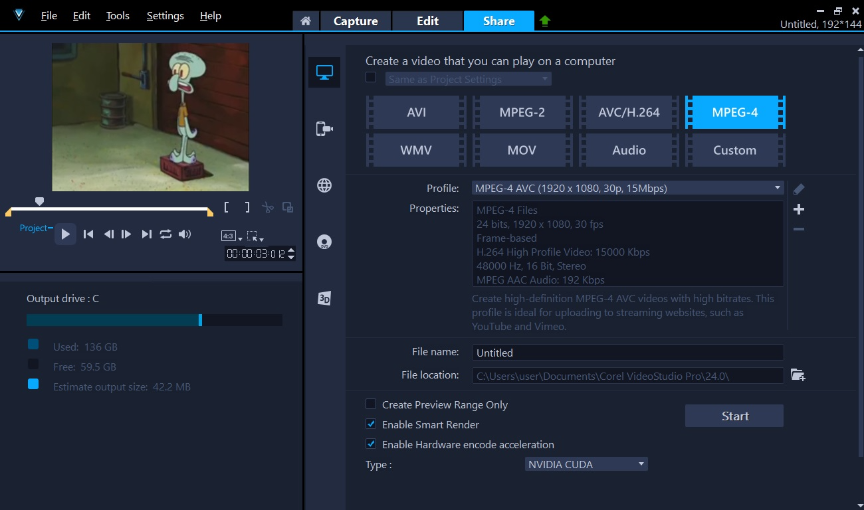
Task: Click the split clip scissors icon
Action: 268,208
